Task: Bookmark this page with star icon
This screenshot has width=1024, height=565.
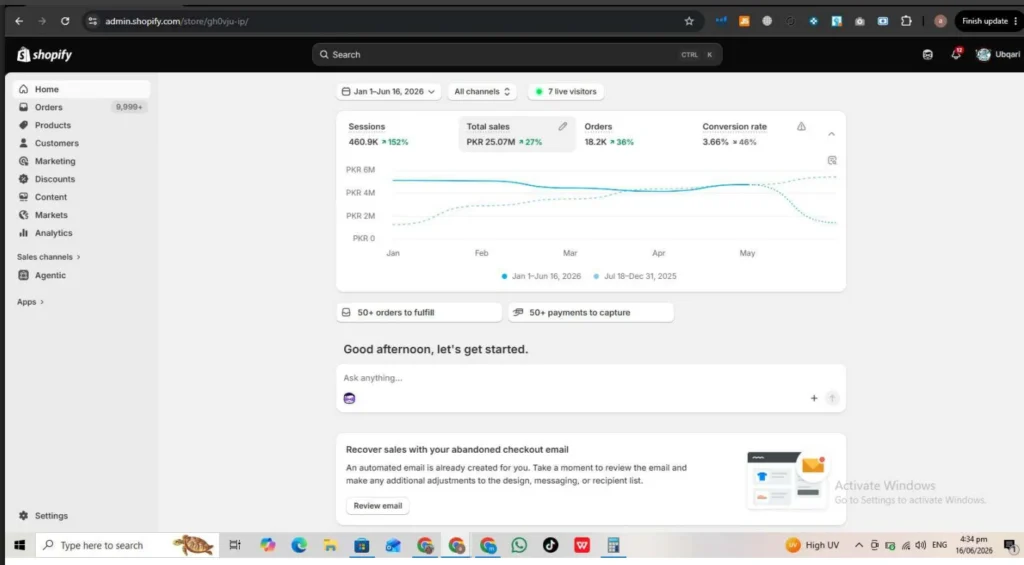Action: [x=689, y=21]
